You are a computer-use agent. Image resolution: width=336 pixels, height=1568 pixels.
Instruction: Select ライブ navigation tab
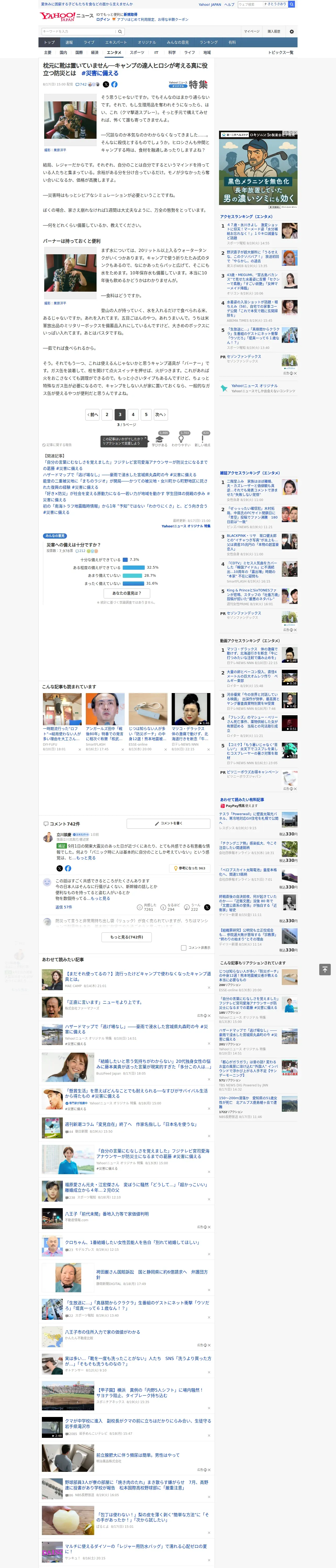click(89, 43)
